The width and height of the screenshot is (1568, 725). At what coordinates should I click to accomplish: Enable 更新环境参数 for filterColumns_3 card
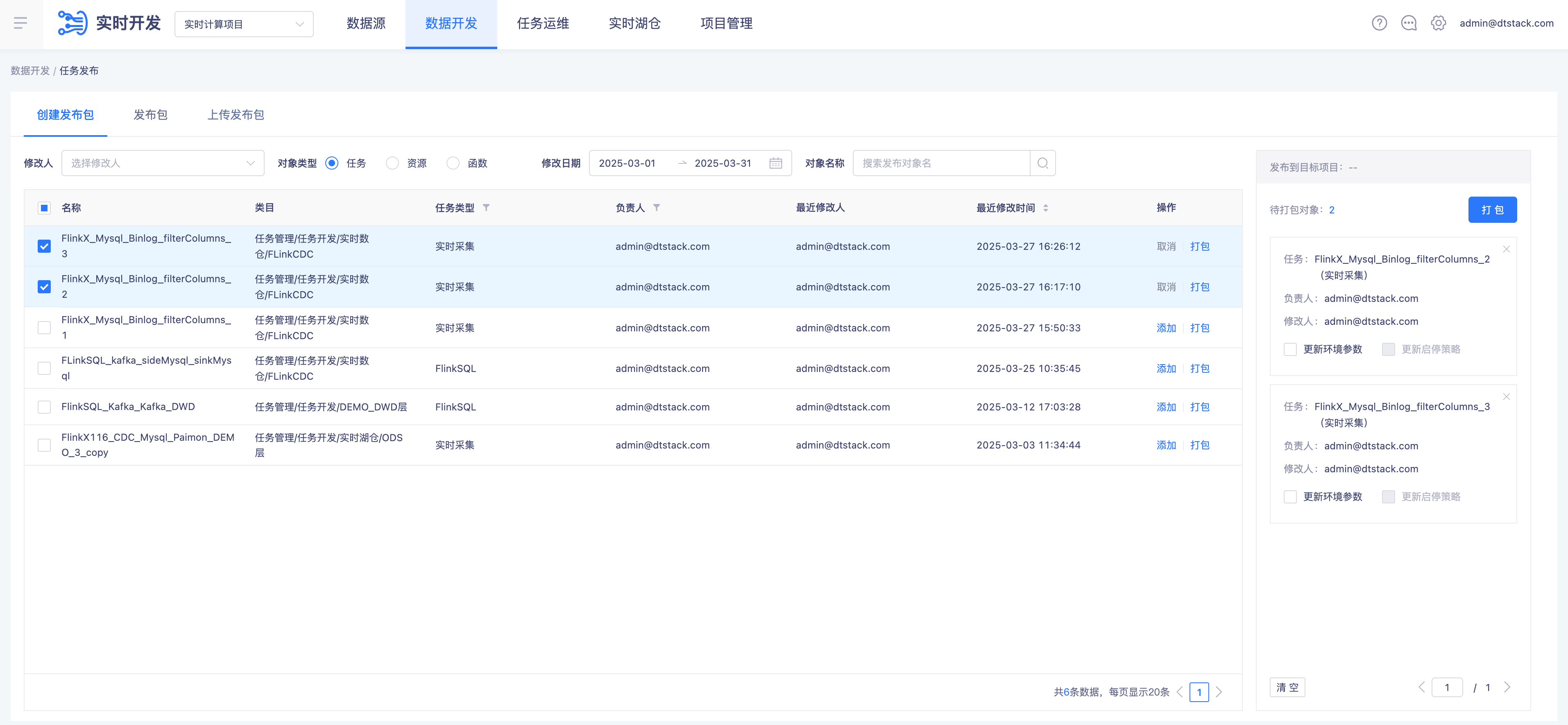coord(1290,497)
